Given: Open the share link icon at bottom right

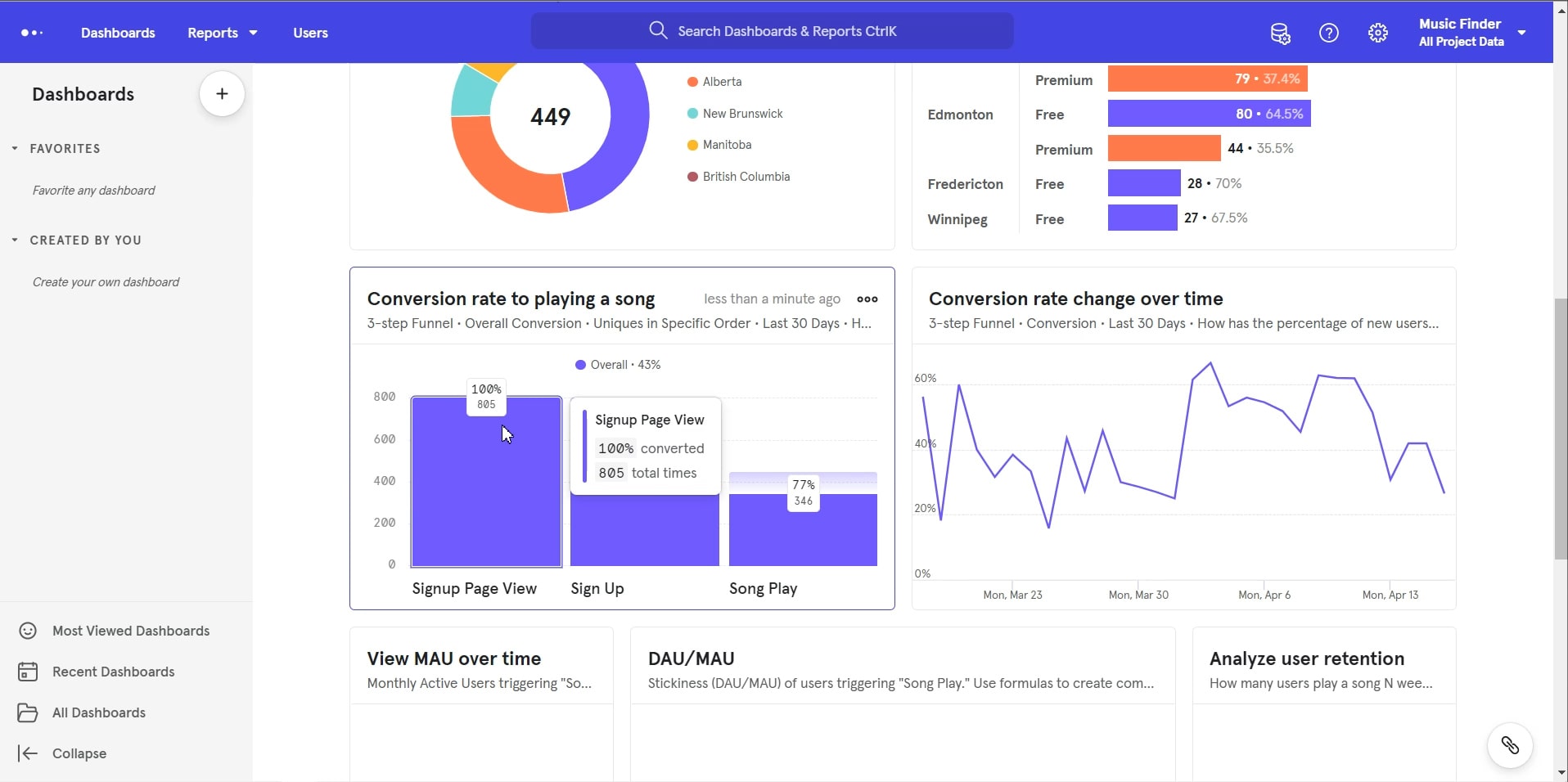Looking at the screenshot, I should click(1510, 745).
